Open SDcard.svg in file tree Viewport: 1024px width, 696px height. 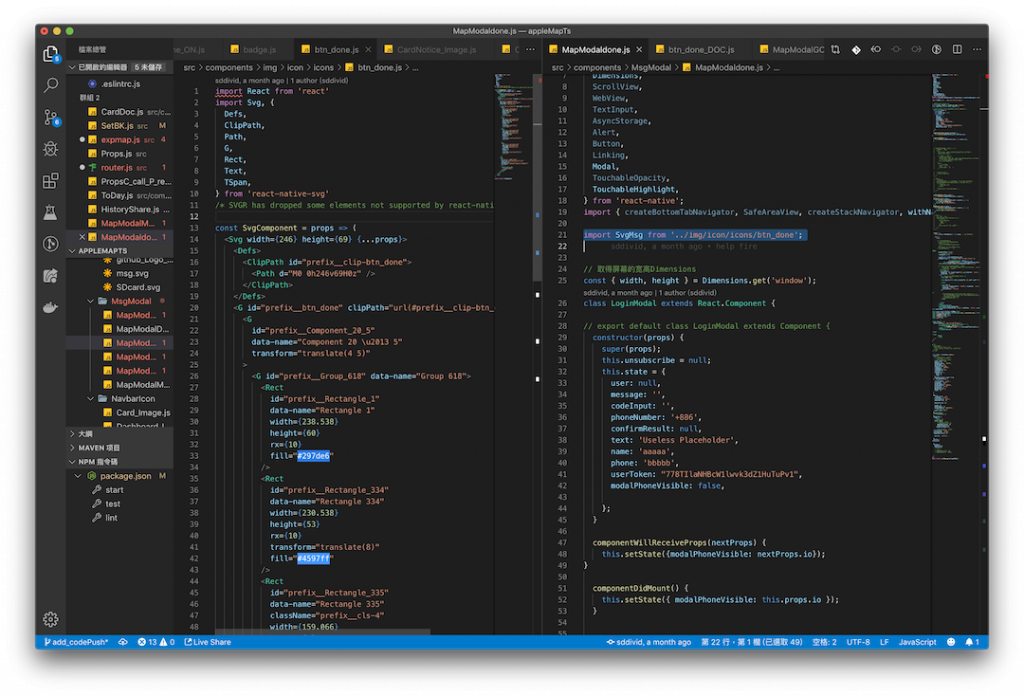point(138,287)
